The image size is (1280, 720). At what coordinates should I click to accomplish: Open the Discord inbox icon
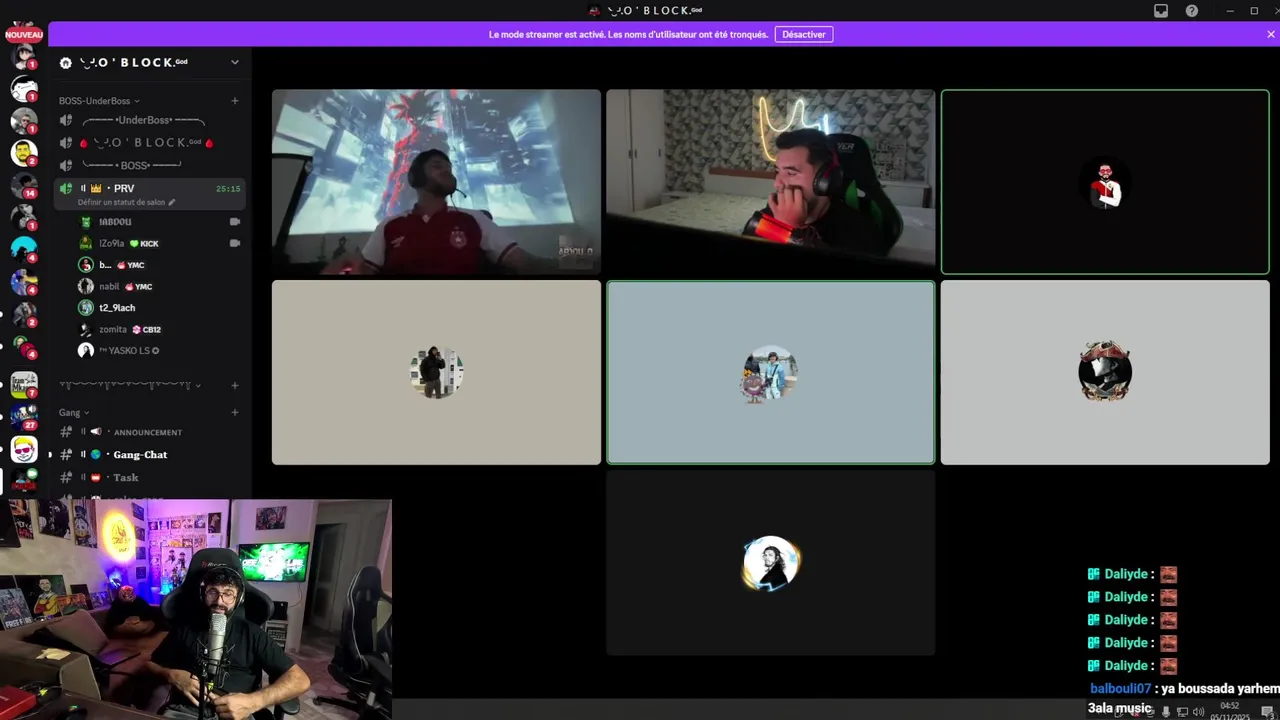[1161, 11]
